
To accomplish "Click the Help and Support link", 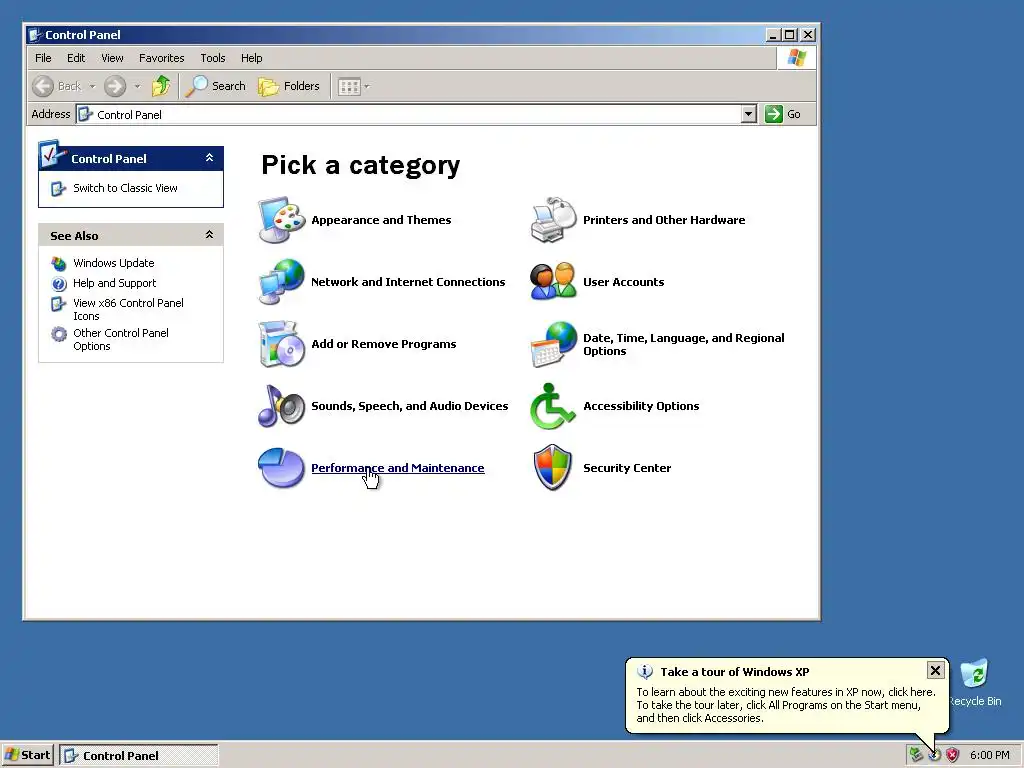I will coord(114,283).
